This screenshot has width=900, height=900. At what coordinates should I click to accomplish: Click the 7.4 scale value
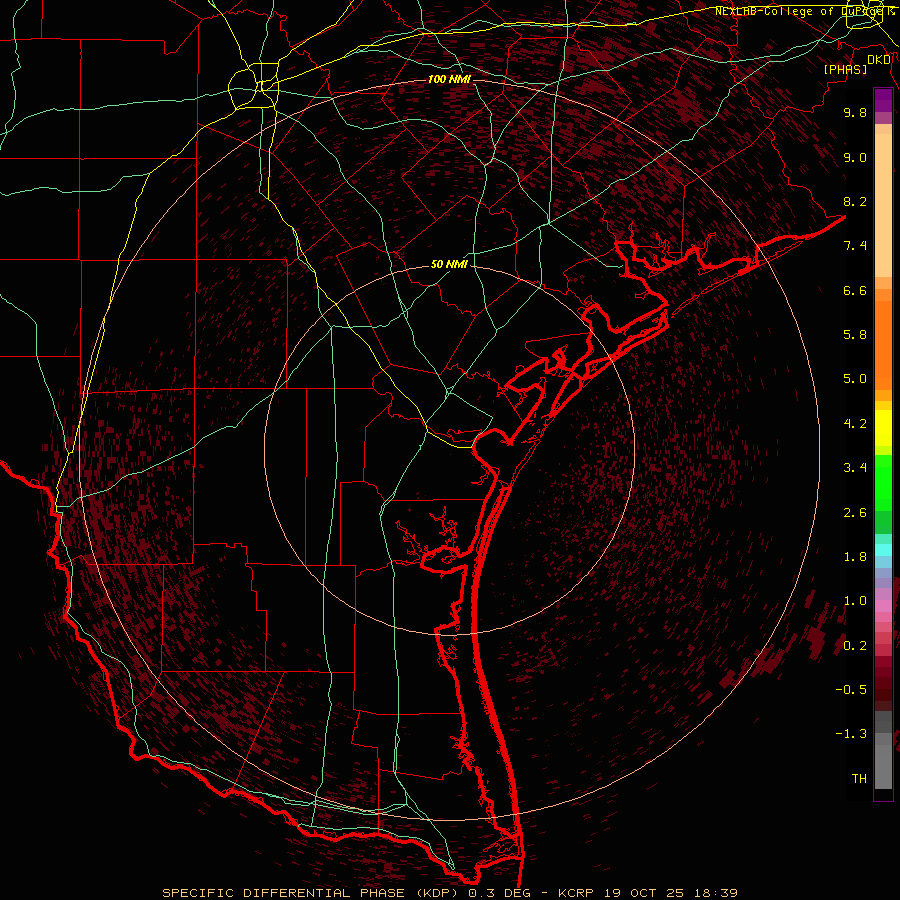[x=855, y=246]
